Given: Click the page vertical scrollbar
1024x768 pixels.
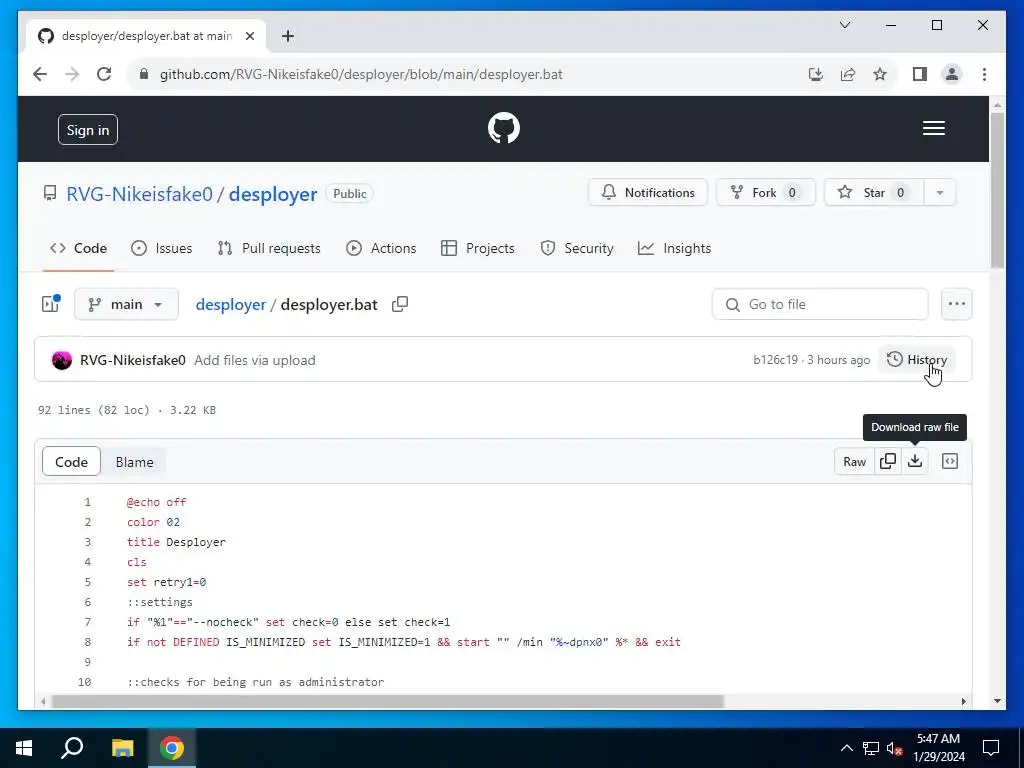Looking at the screenshot, I should [997, 189].
